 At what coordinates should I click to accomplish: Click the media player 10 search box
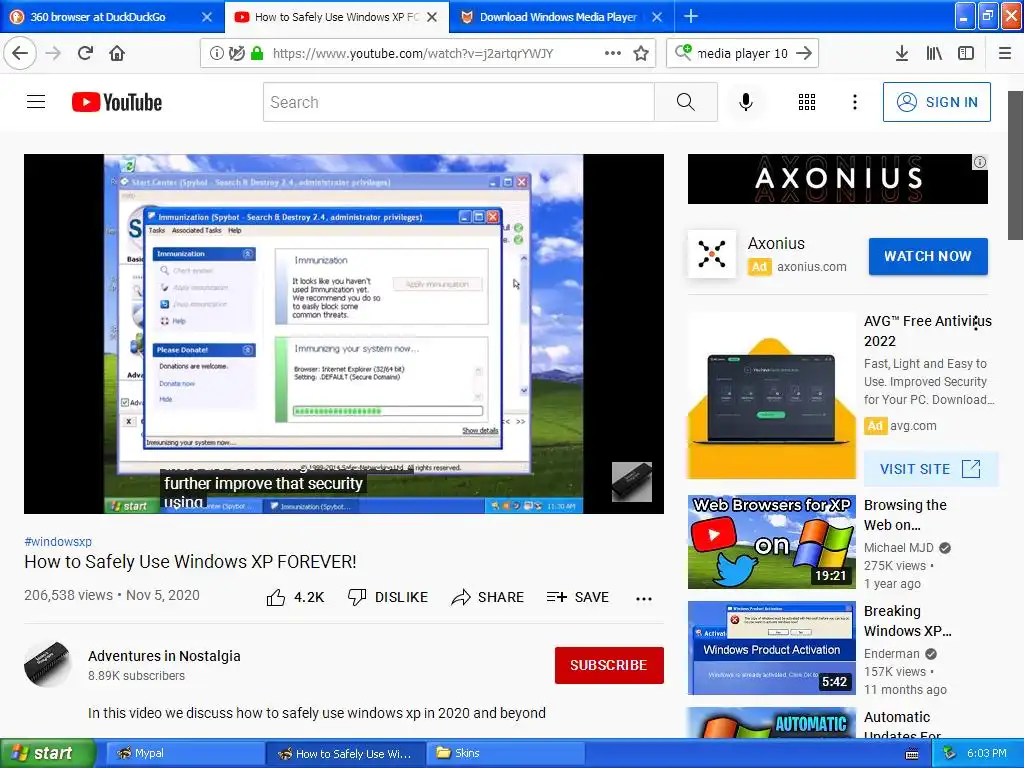(743, 54)
